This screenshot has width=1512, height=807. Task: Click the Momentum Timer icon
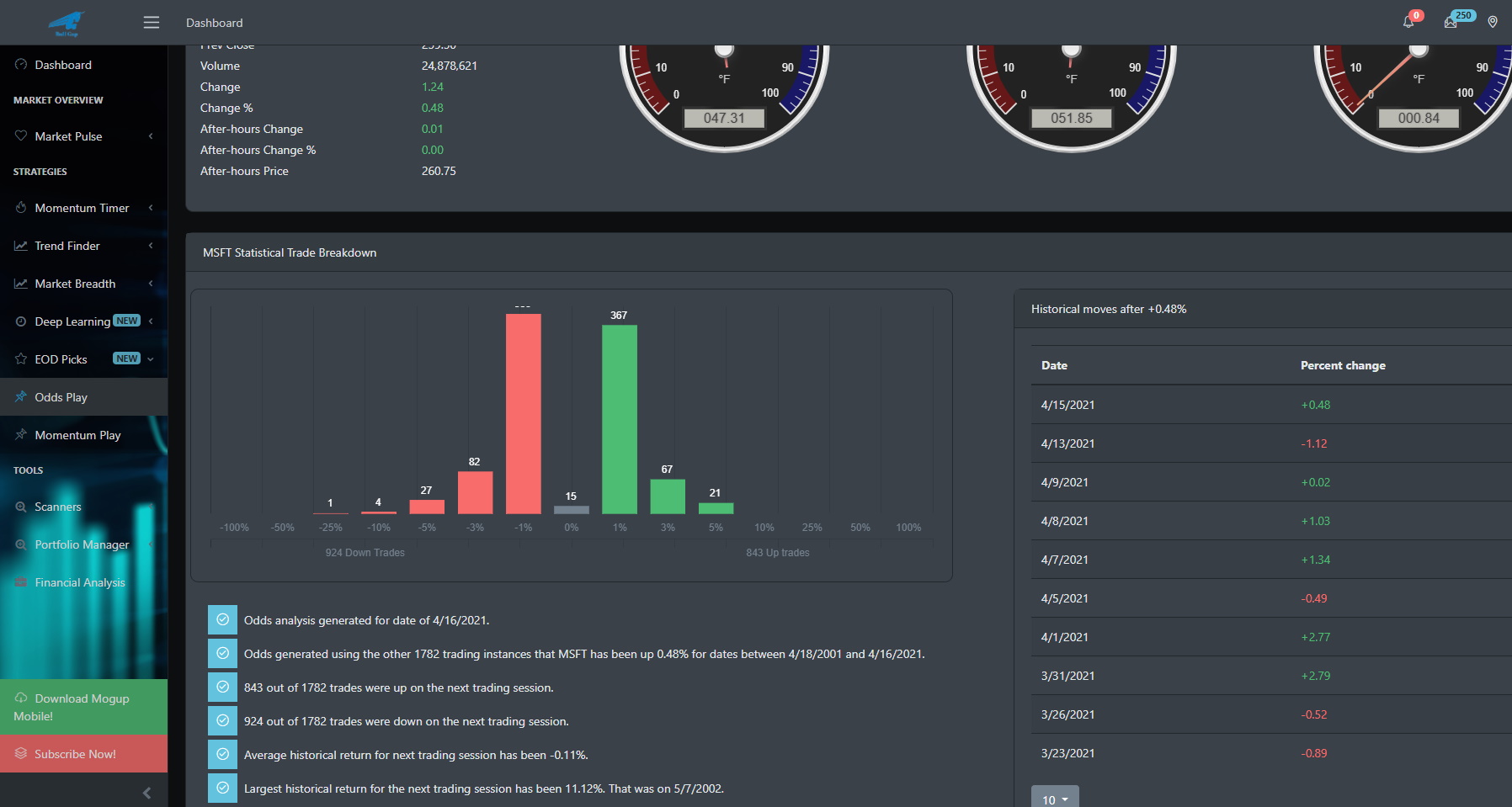click(21, 208)
